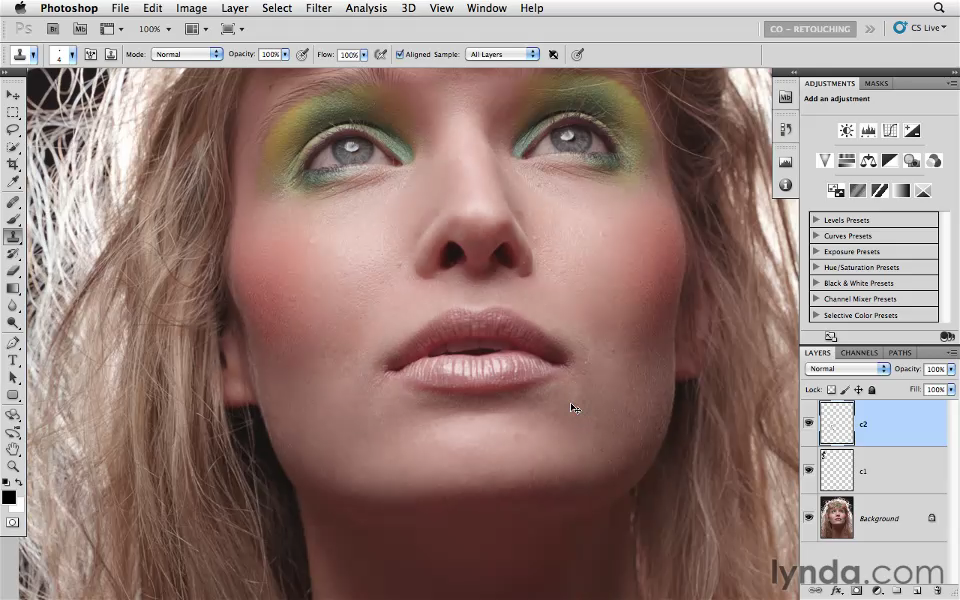Add an Exposure adjustment
Viewport: 960px width, 600px height.
[912, 130]
